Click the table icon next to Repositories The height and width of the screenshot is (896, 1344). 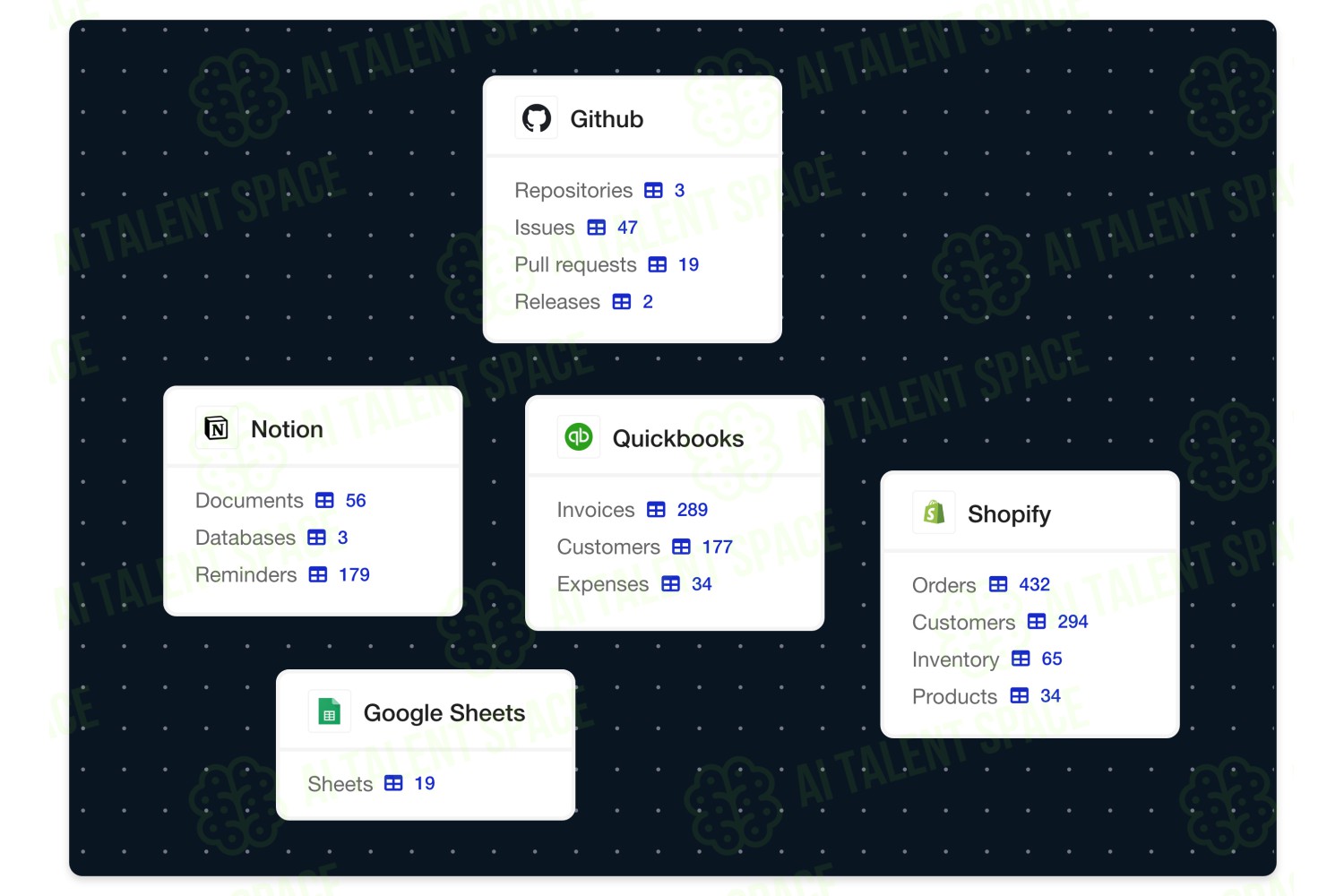[x=654, y=191]
